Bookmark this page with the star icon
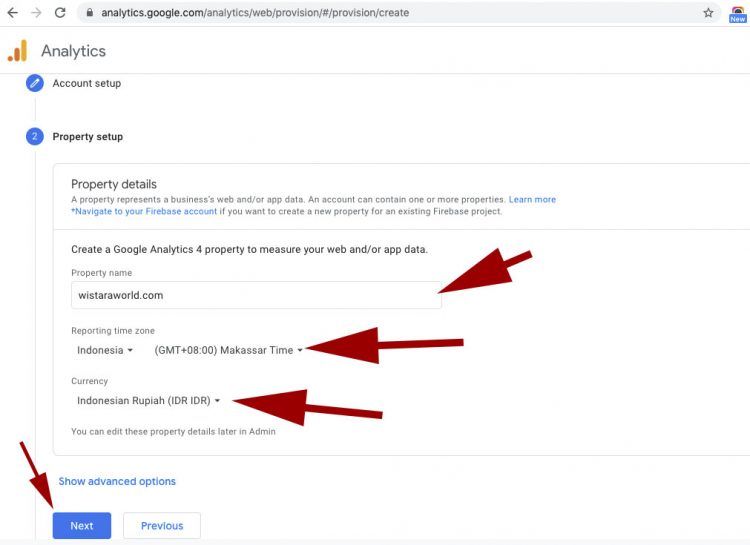The height and width of the screenshot is (545, 750). [708, 13]
